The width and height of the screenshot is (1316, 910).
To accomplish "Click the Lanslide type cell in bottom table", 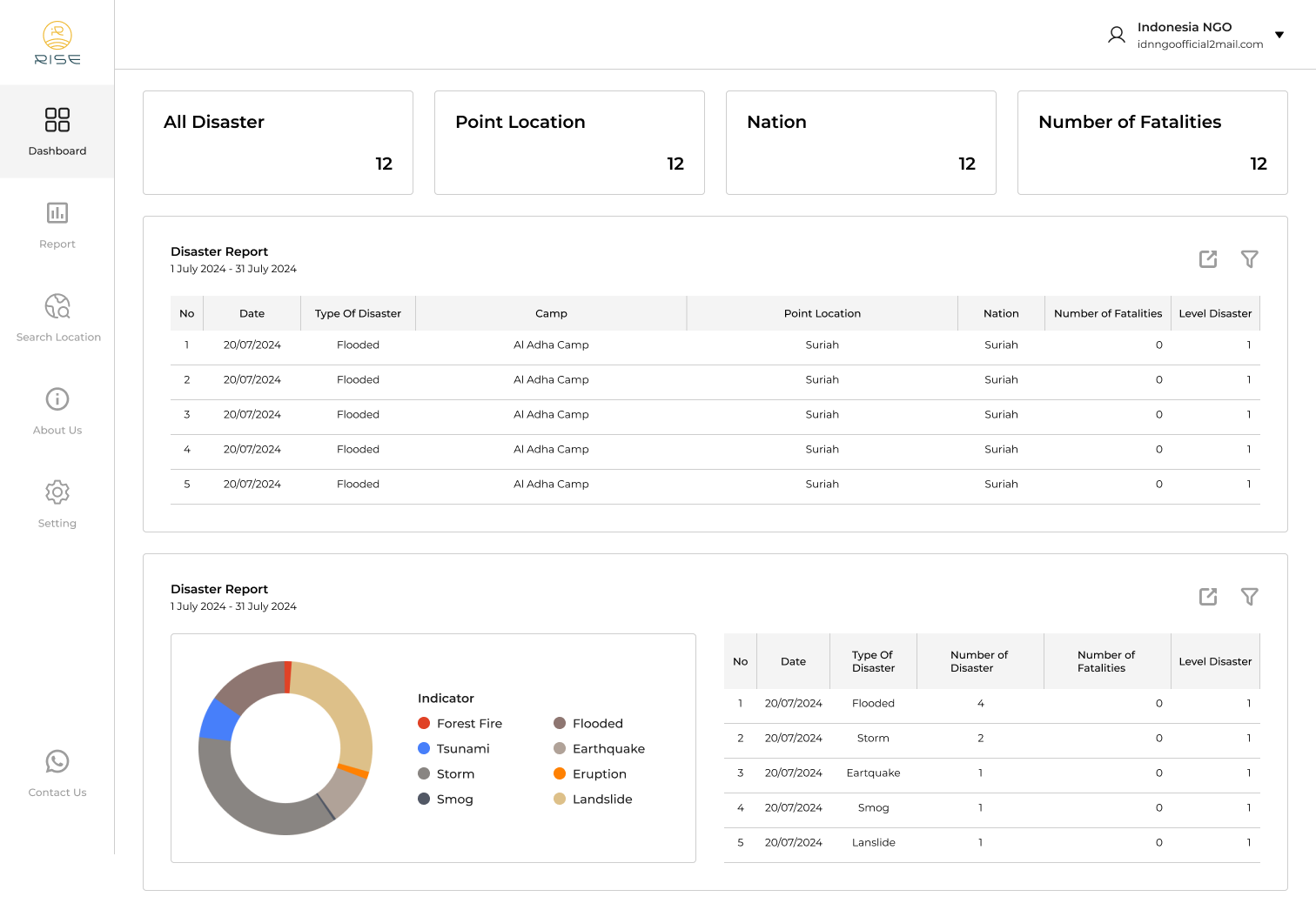I will click(x=873, y=842).
